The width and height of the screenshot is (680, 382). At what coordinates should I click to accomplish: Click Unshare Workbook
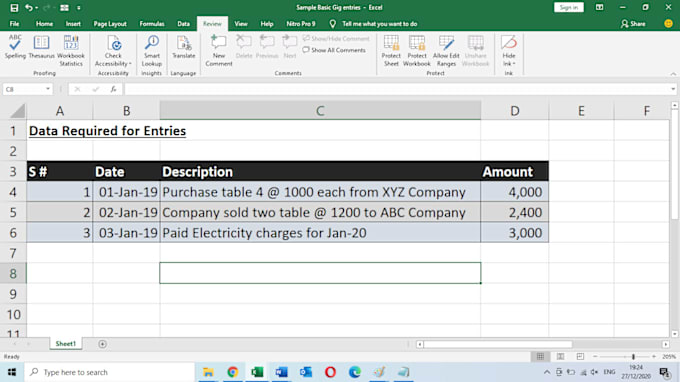tap(475, 50)
